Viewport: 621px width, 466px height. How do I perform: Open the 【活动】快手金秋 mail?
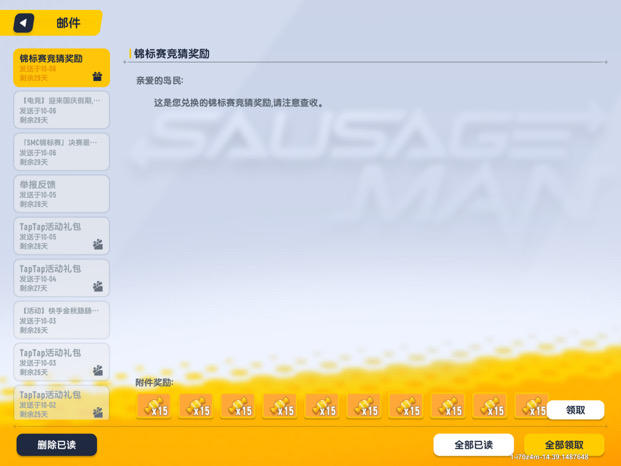(x=61, y=320)
